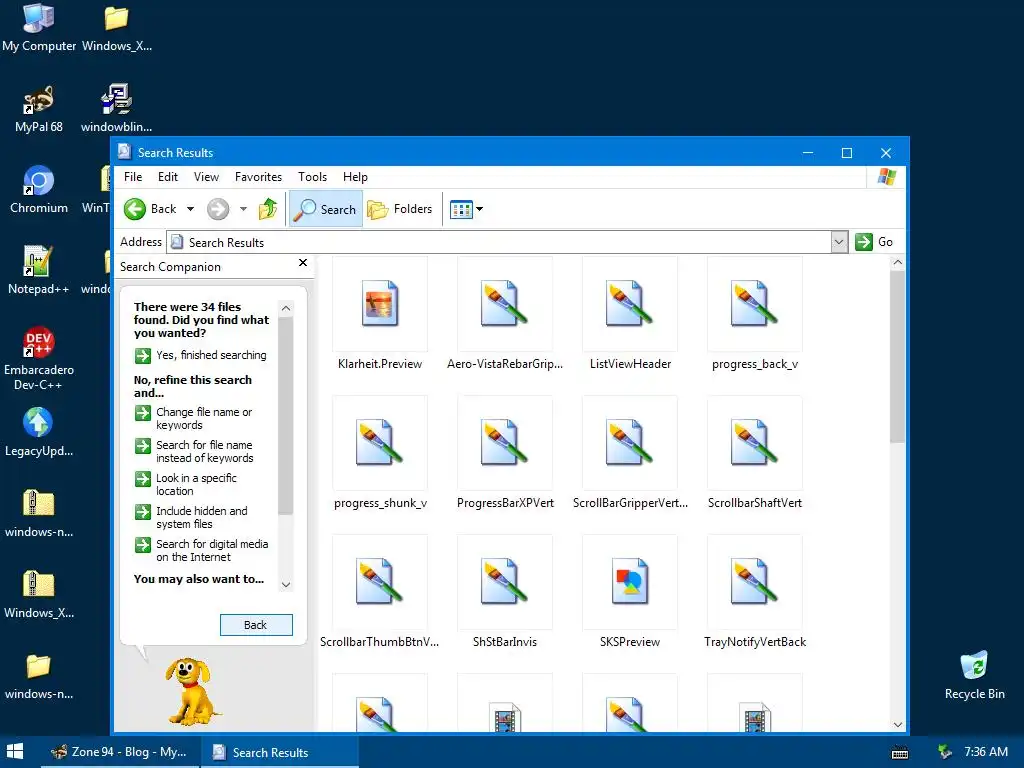The width and height of the screenshot is (1024, 768).
Task: Open the File menu
Action: click(133, 177)
